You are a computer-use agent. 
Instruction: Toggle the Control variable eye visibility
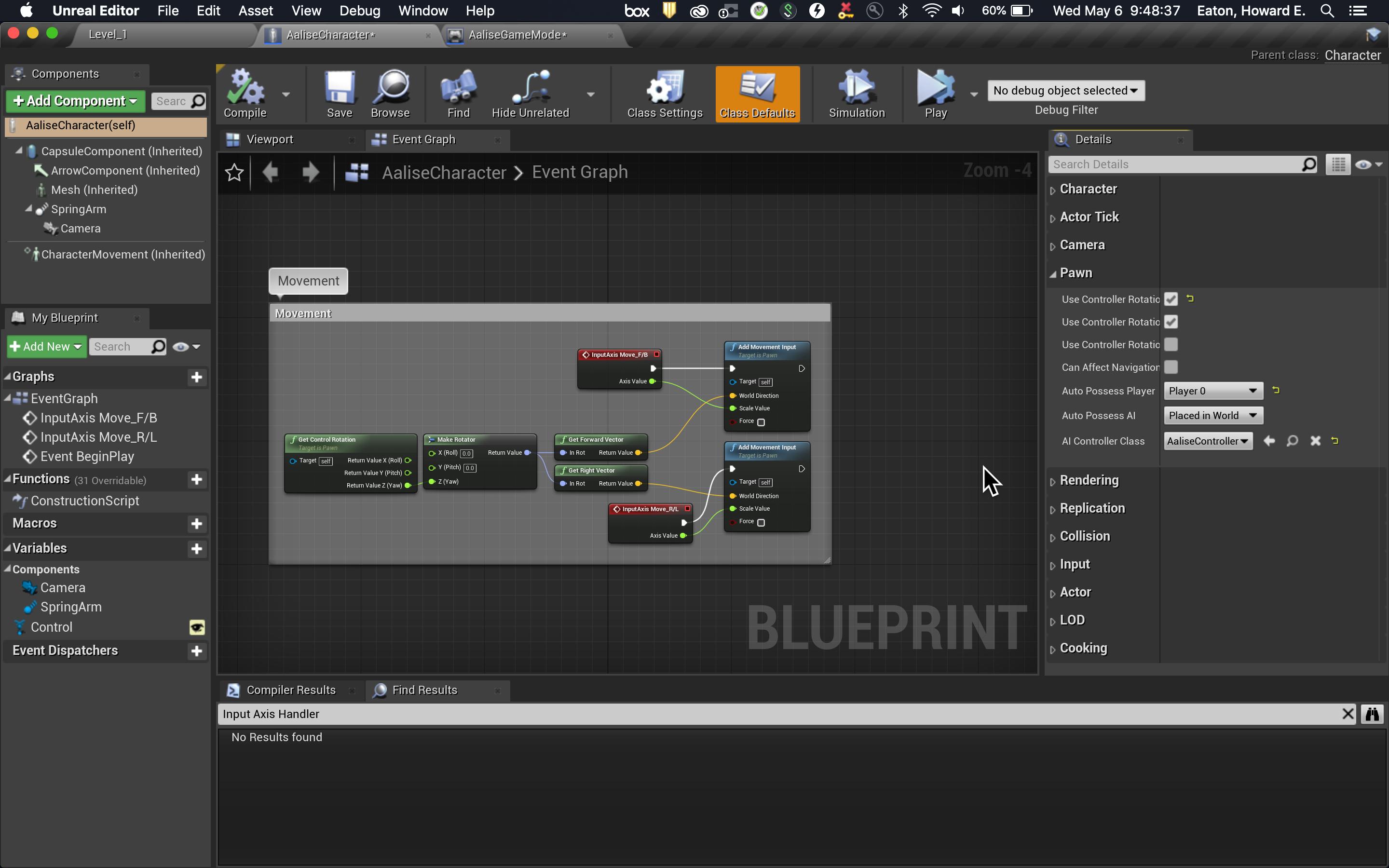[197, 627]
